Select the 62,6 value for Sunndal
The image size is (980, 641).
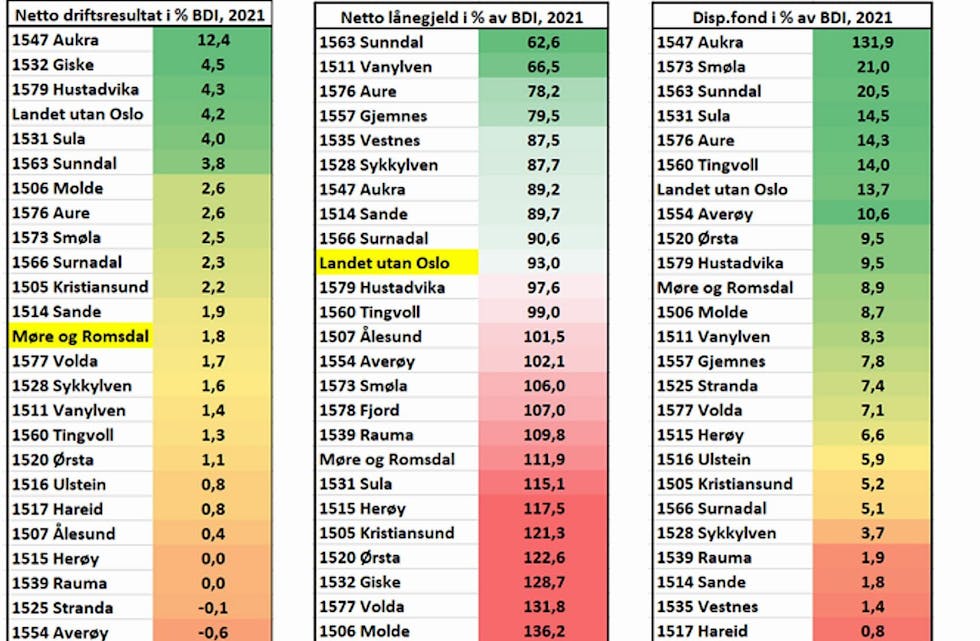(545, 42)
